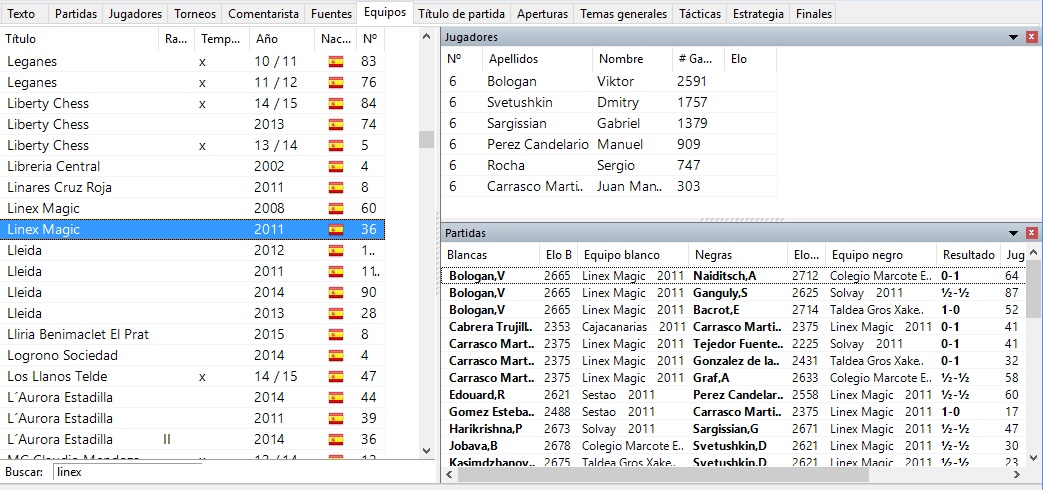Close the Partidas panel
This screenshot has width=1043, height=490.
click(x=1032, y=232)
